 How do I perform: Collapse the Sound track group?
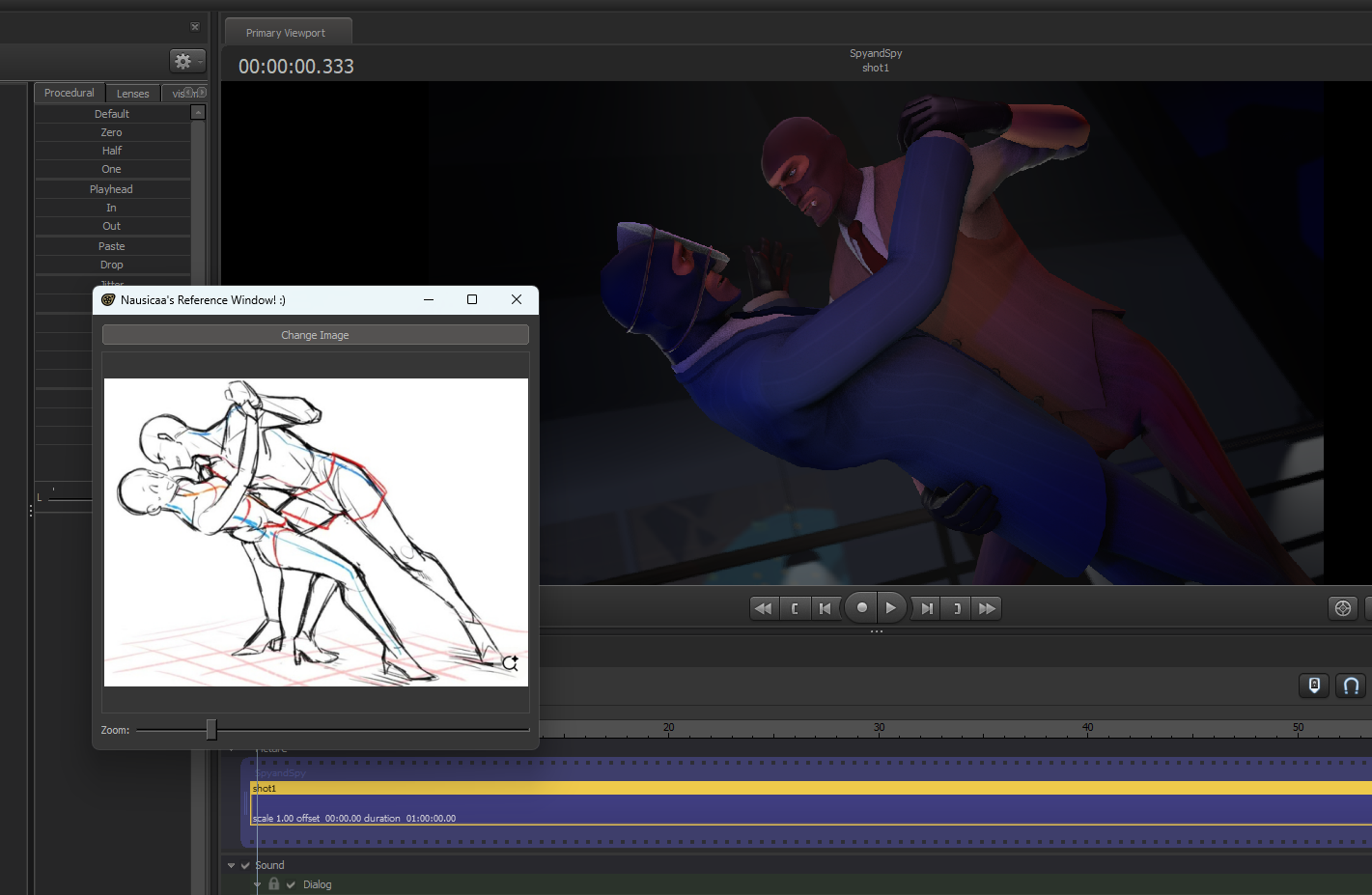[x=231, y=865]
